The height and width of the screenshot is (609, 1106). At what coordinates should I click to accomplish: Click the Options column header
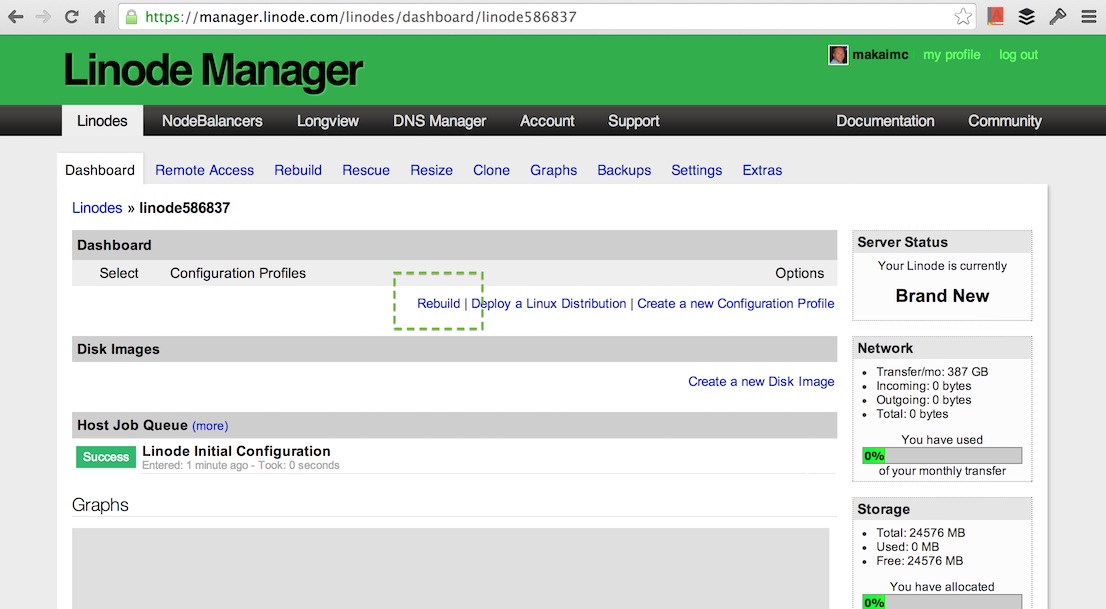coord(800,273)
